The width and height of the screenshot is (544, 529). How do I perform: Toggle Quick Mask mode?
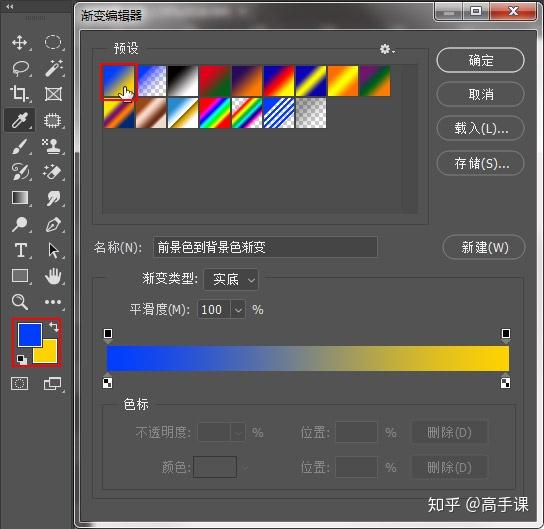point(20,384)
